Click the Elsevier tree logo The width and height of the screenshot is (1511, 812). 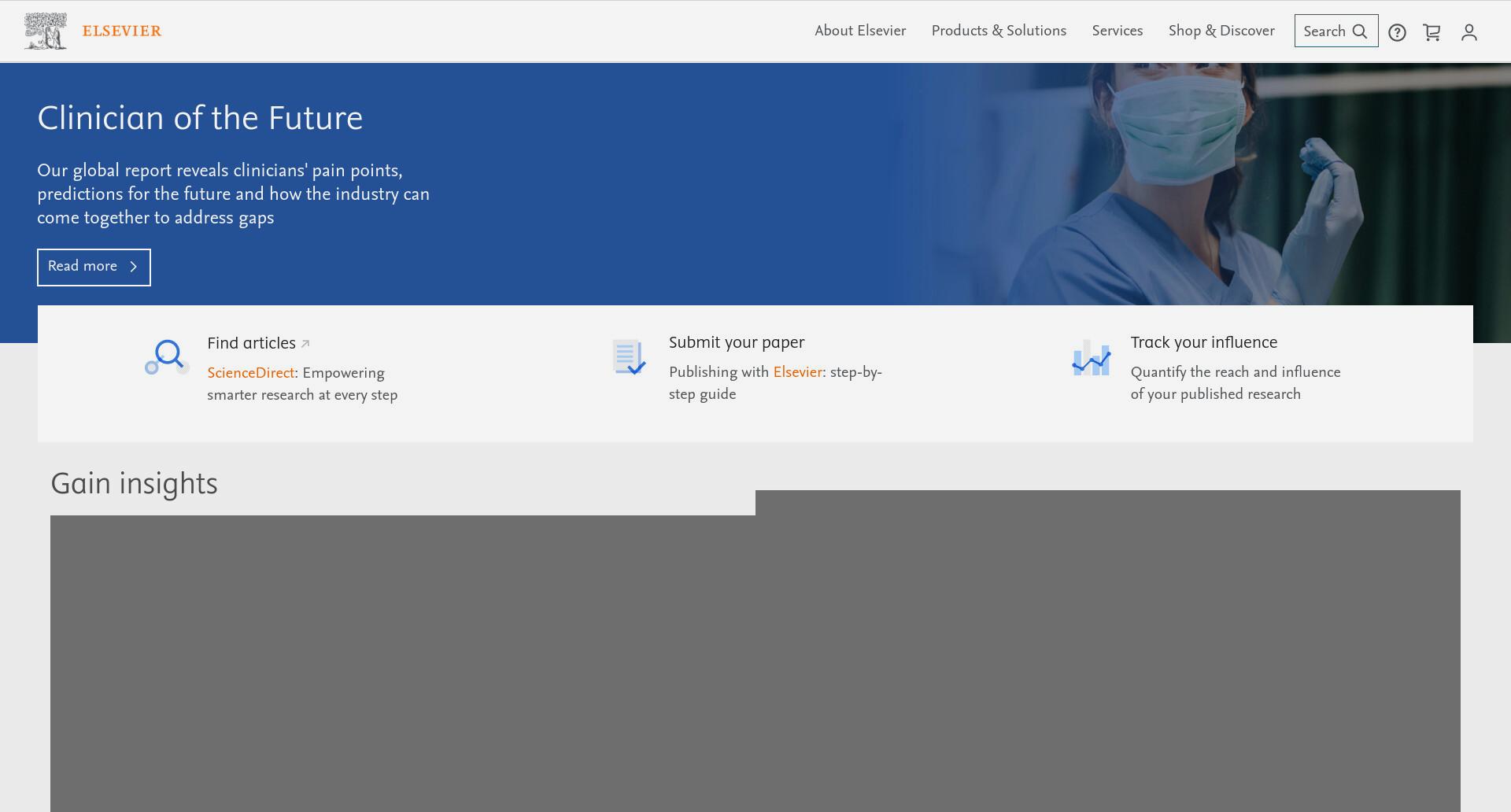coord(46,31)
